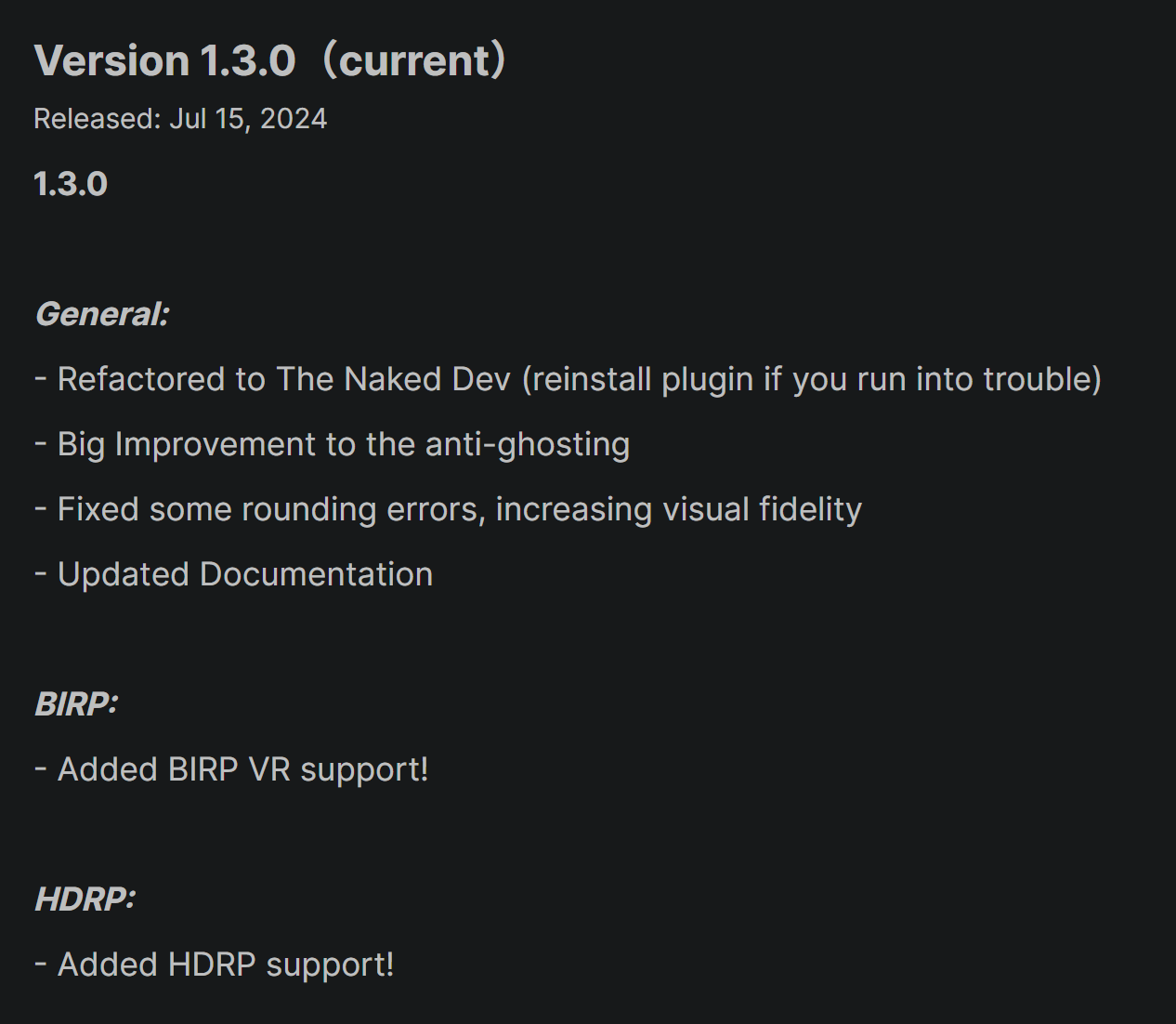Viewport: 1176px width, 1024px height.
Task: Click the Added HDRP support line
Action: [x=214, y=965]
